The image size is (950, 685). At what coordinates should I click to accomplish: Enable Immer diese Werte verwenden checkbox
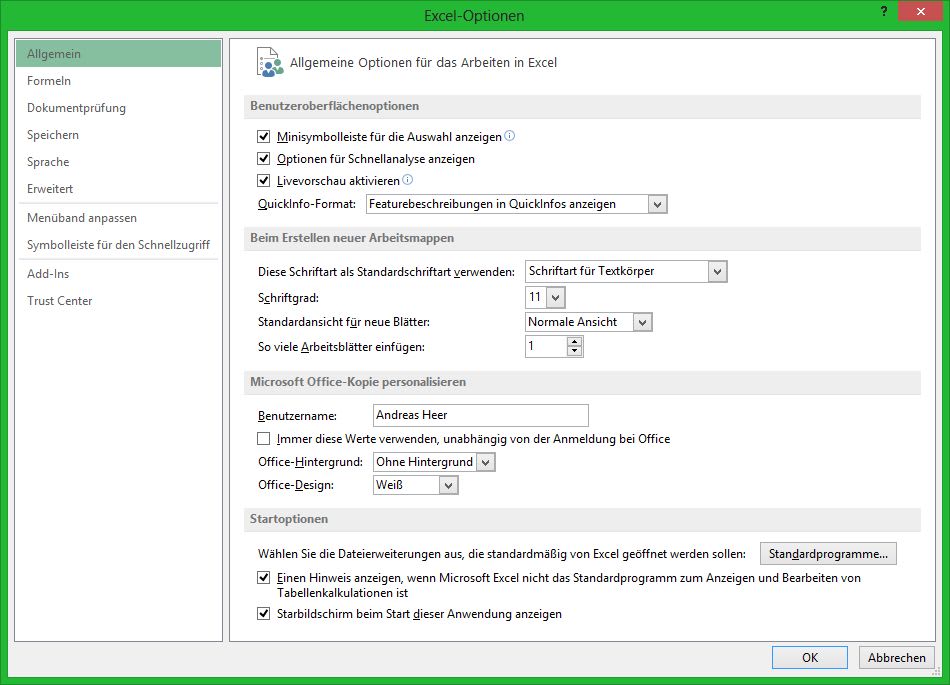click(264, 438)
